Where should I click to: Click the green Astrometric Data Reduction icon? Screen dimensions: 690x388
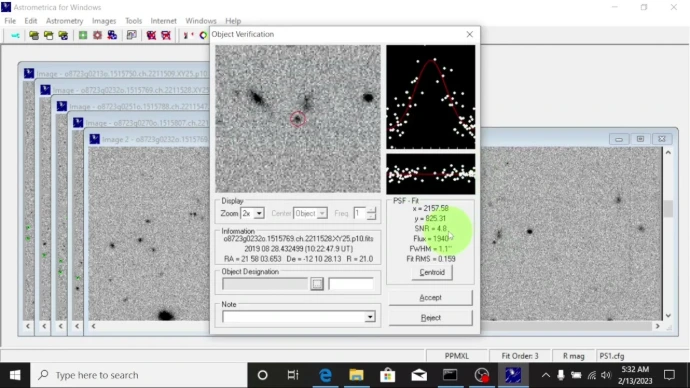83,36
